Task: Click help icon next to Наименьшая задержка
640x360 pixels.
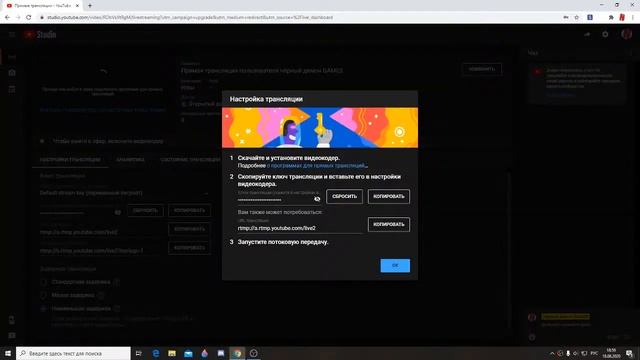Action: [x=117, y=309]
